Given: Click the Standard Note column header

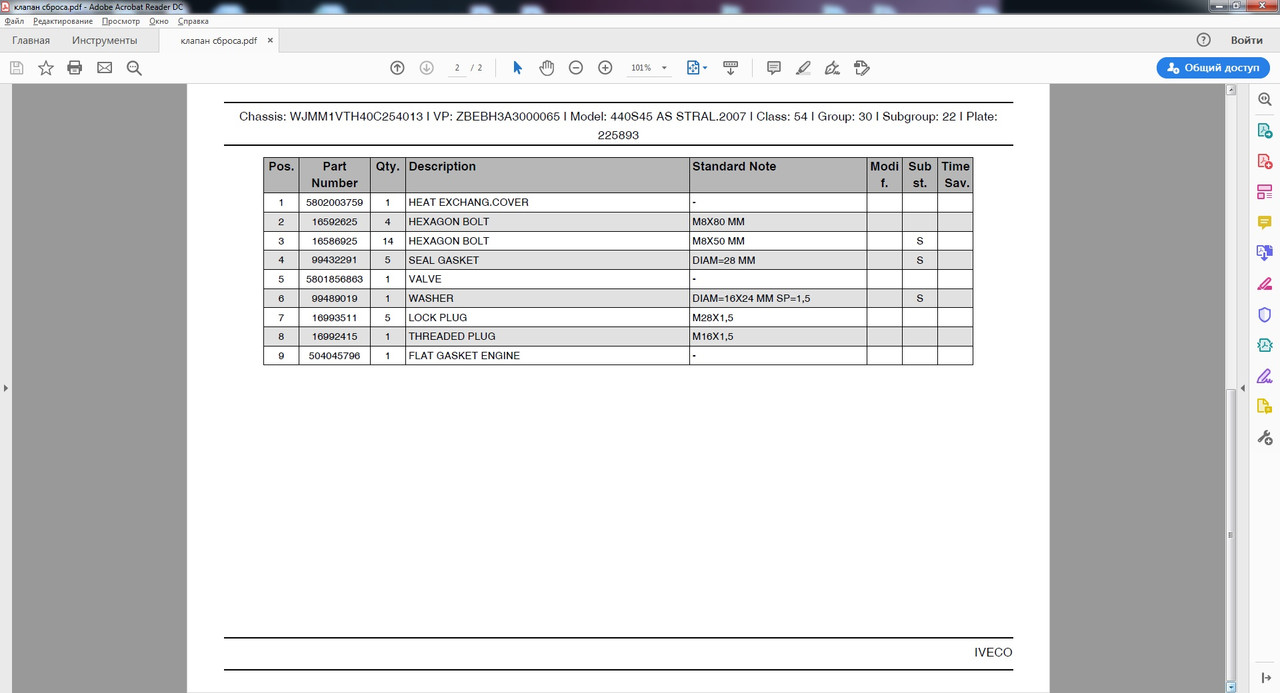Looking at the screenshot, I should [778, 175].
